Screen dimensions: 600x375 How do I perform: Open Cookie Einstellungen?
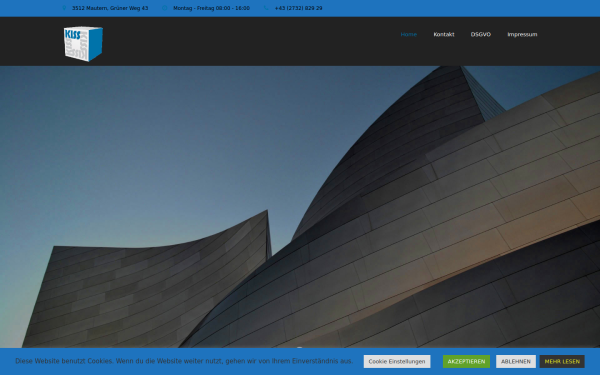point(397,362)
